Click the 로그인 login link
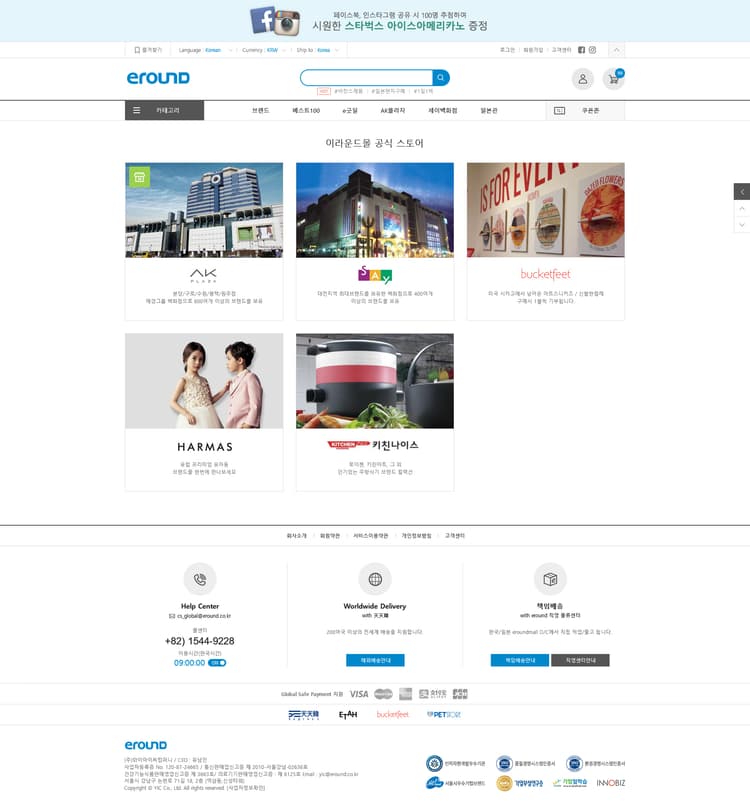 point(507,50)
